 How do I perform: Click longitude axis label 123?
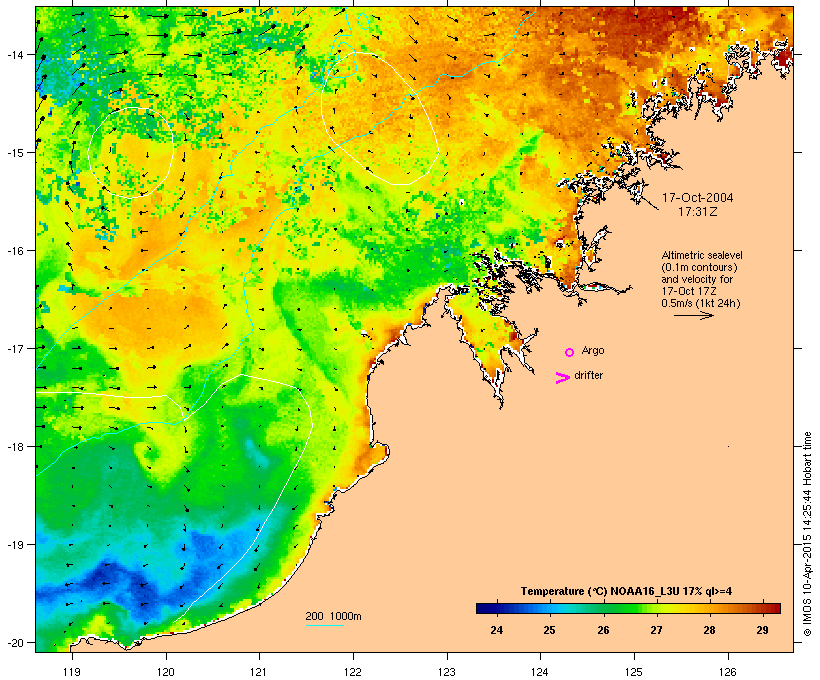(x=447, y=672)
